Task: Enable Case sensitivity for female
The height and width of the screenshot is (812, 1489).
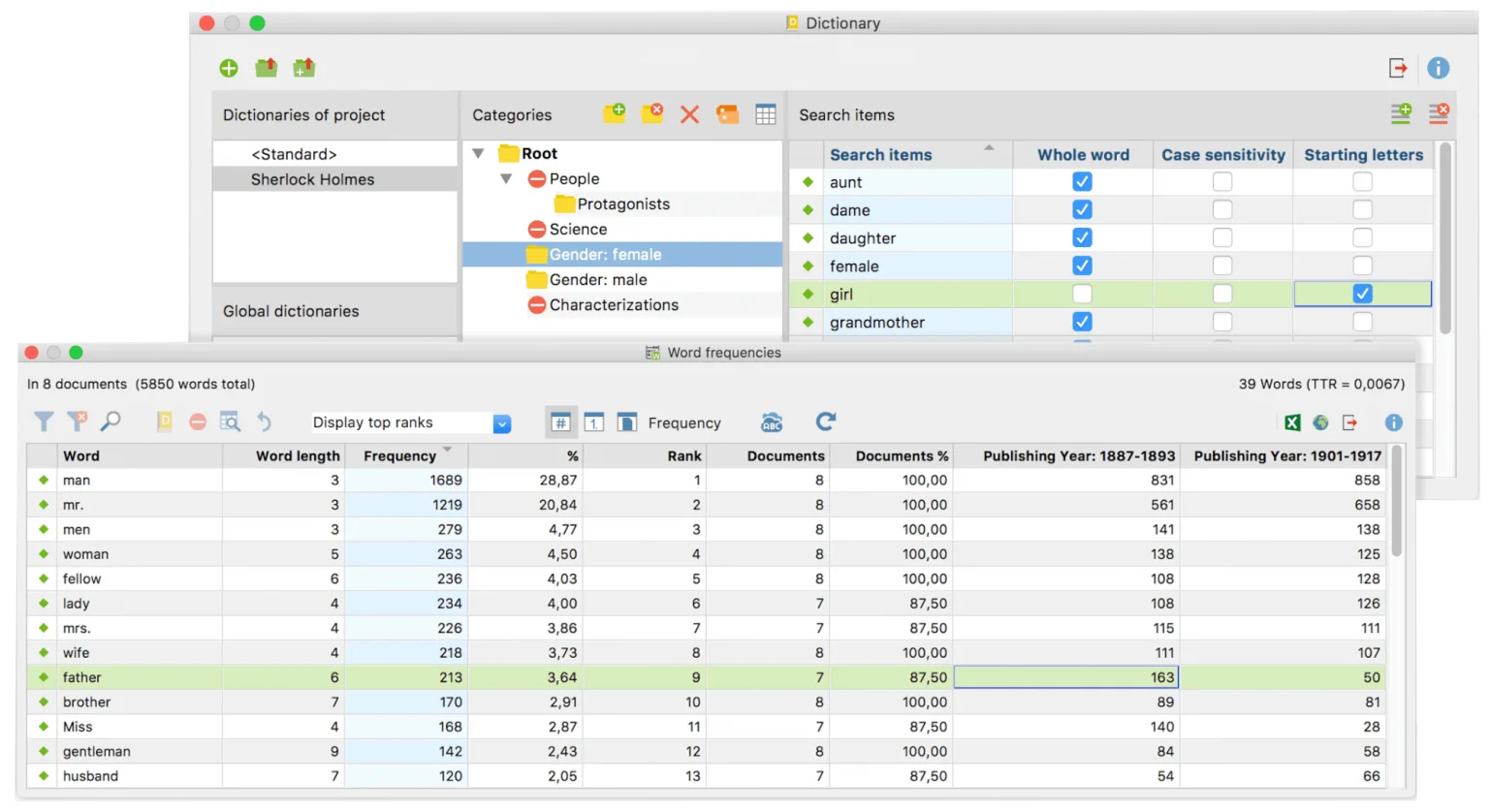Action: [x=1222, y=265]
